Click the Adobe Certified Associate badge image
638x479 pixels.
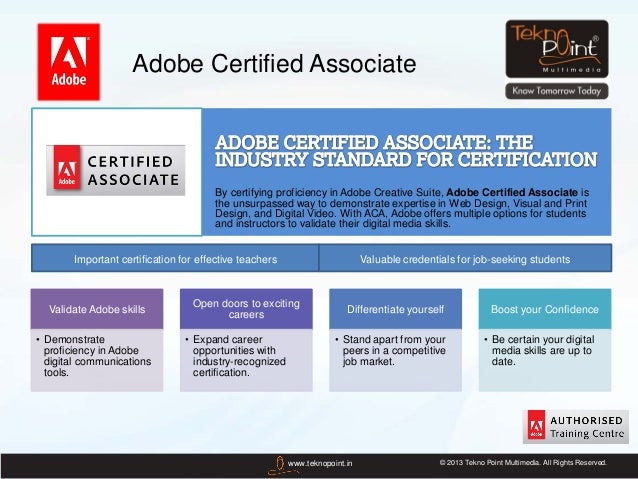pyautogui.click(x=116, y=171)
